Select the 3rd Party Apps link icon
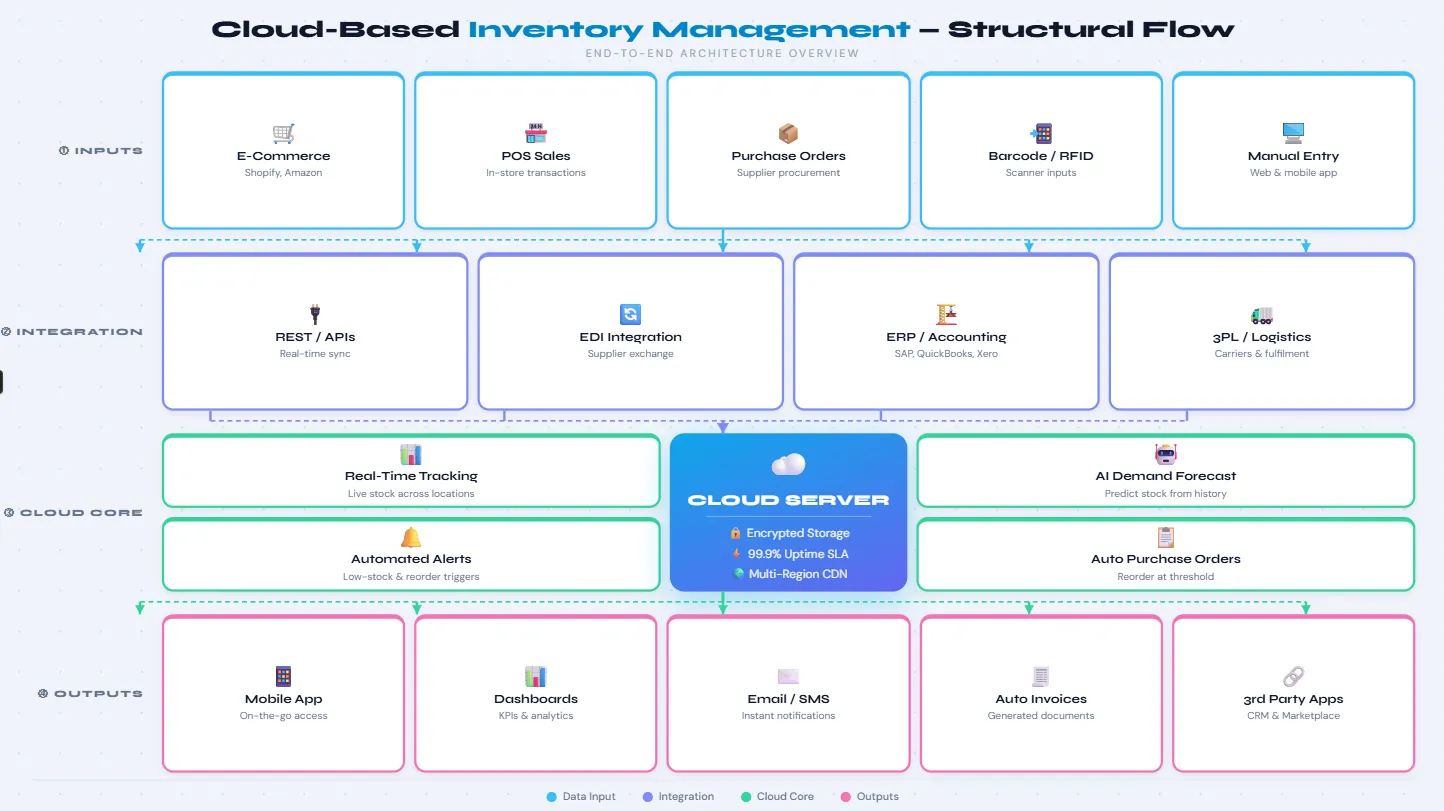1444x811 pixels. coord(1293,675)
